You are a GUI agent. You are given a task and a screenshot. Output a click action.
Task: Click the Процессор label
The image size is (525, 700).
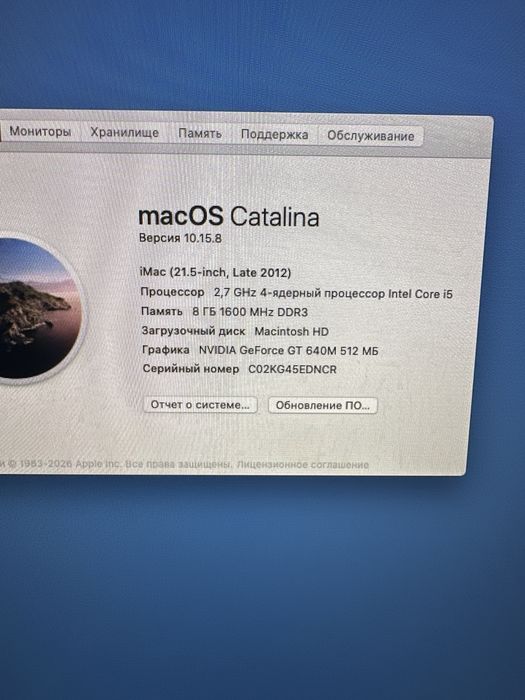coord(172,292)
